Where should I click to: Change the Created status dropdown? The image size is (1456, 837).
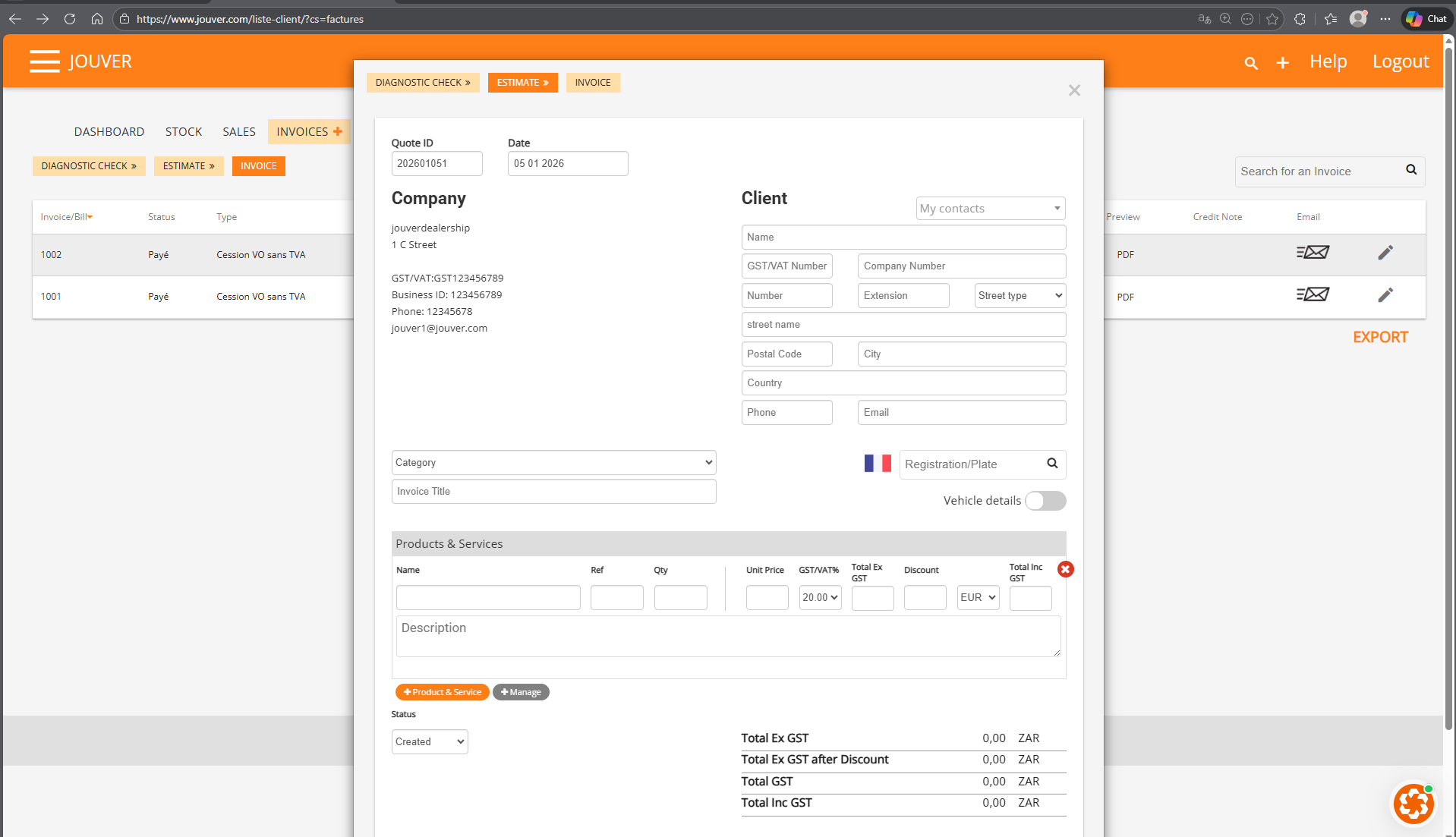click(430, 742)
